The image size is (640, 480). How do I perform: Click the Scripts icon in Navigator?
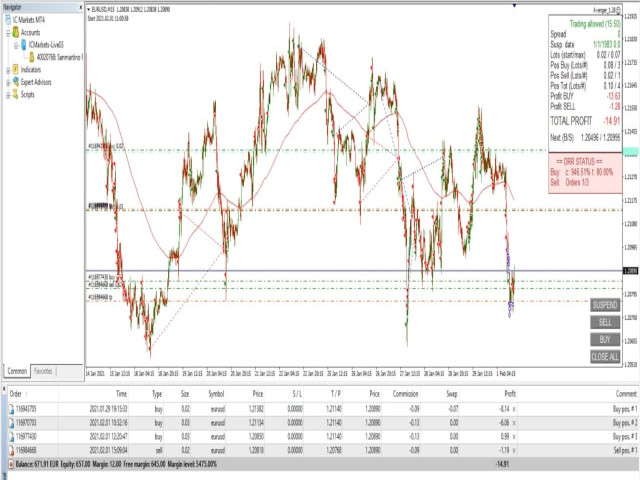(x=16, y=94)
